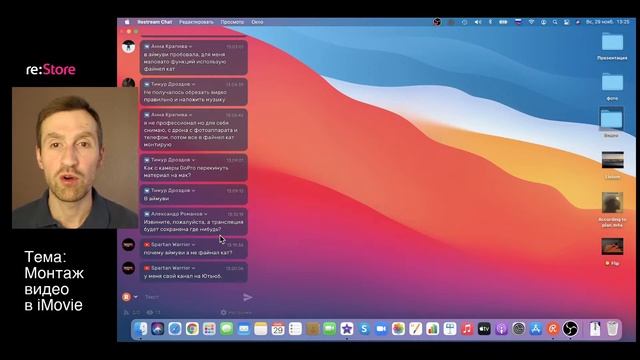The image size is (640, 360).
Task: Click the chat text input field
Action: coord(192,297)
